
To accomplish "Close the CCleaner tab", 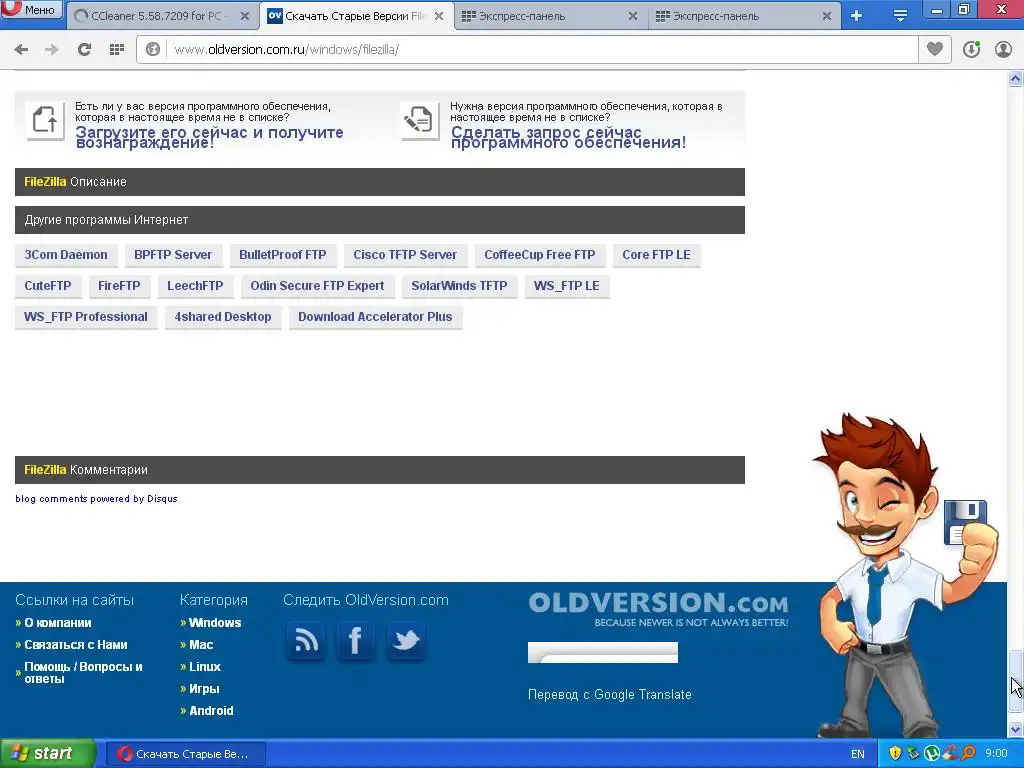I will pyautogui.click(x=245, y=16).
